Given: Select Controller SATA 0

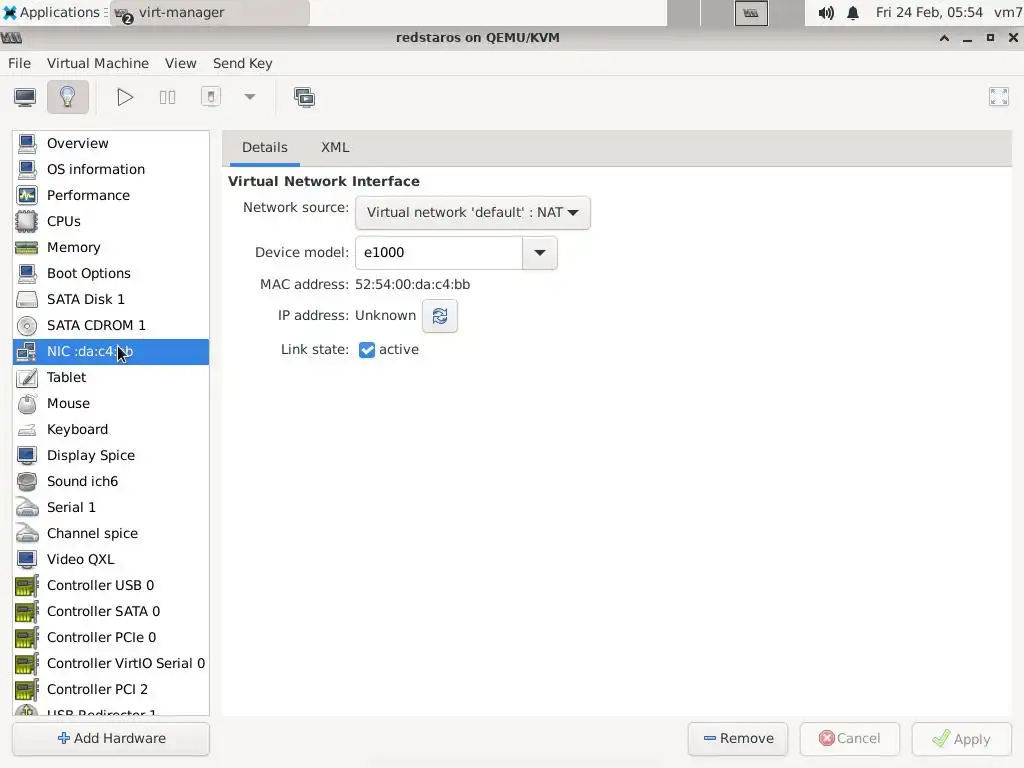Looking at the screenshot, I should [x=111, y=611].
